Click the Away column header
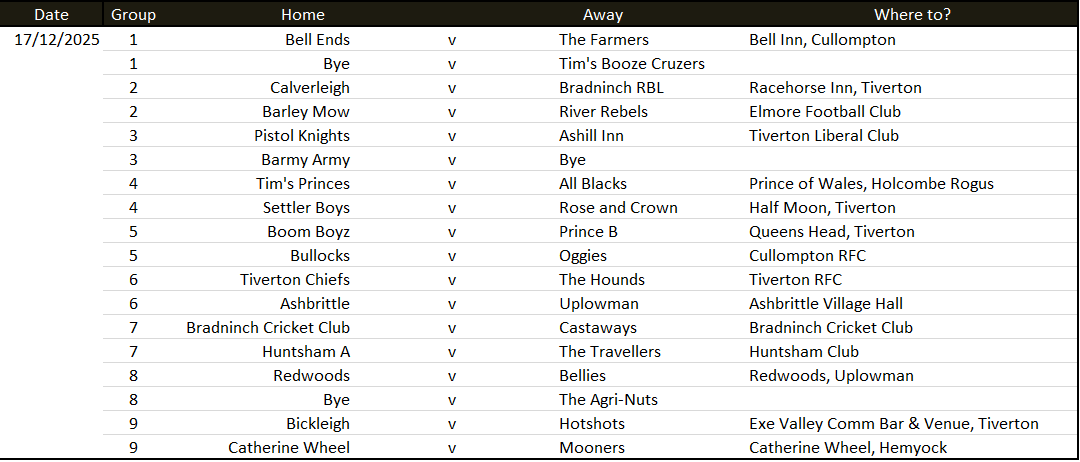The image size is (1080, 462). click(603, 14)
